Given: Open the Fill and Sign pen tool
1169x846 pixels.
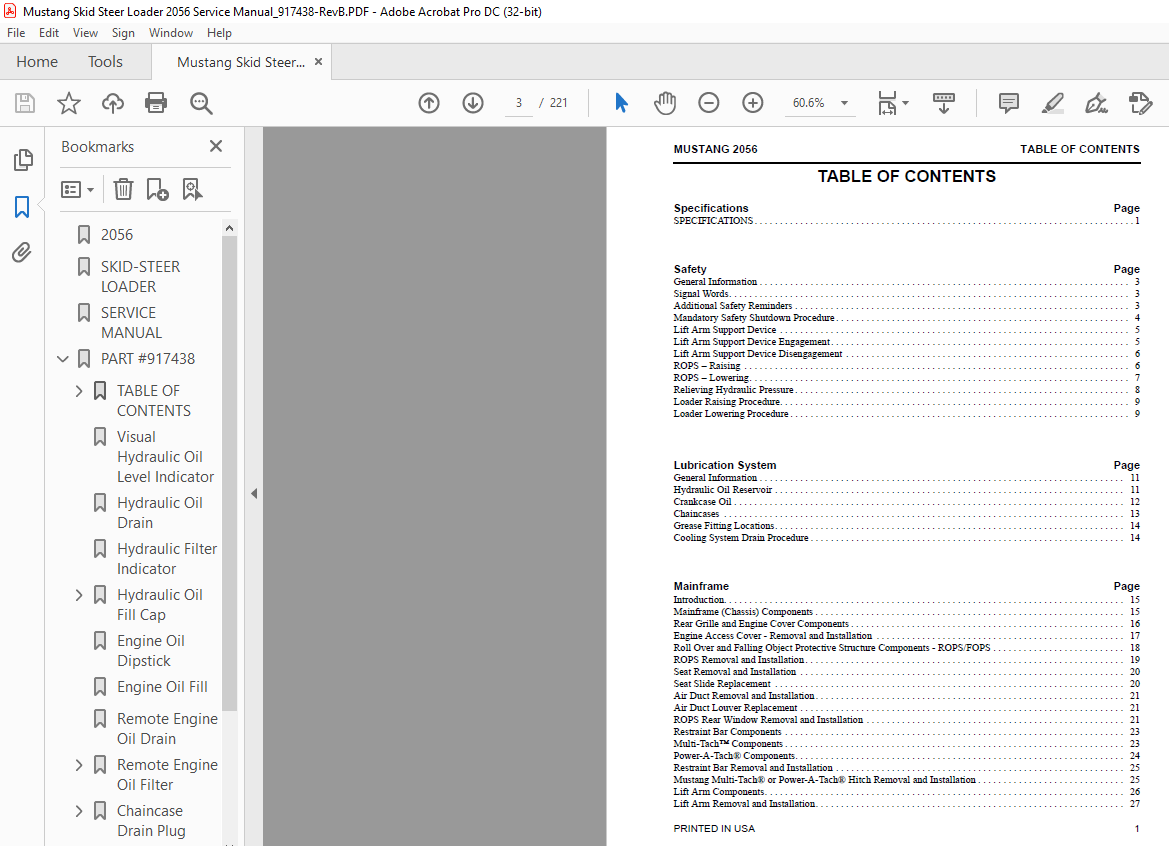Looking at the screenshot, I should (1096, 103).
